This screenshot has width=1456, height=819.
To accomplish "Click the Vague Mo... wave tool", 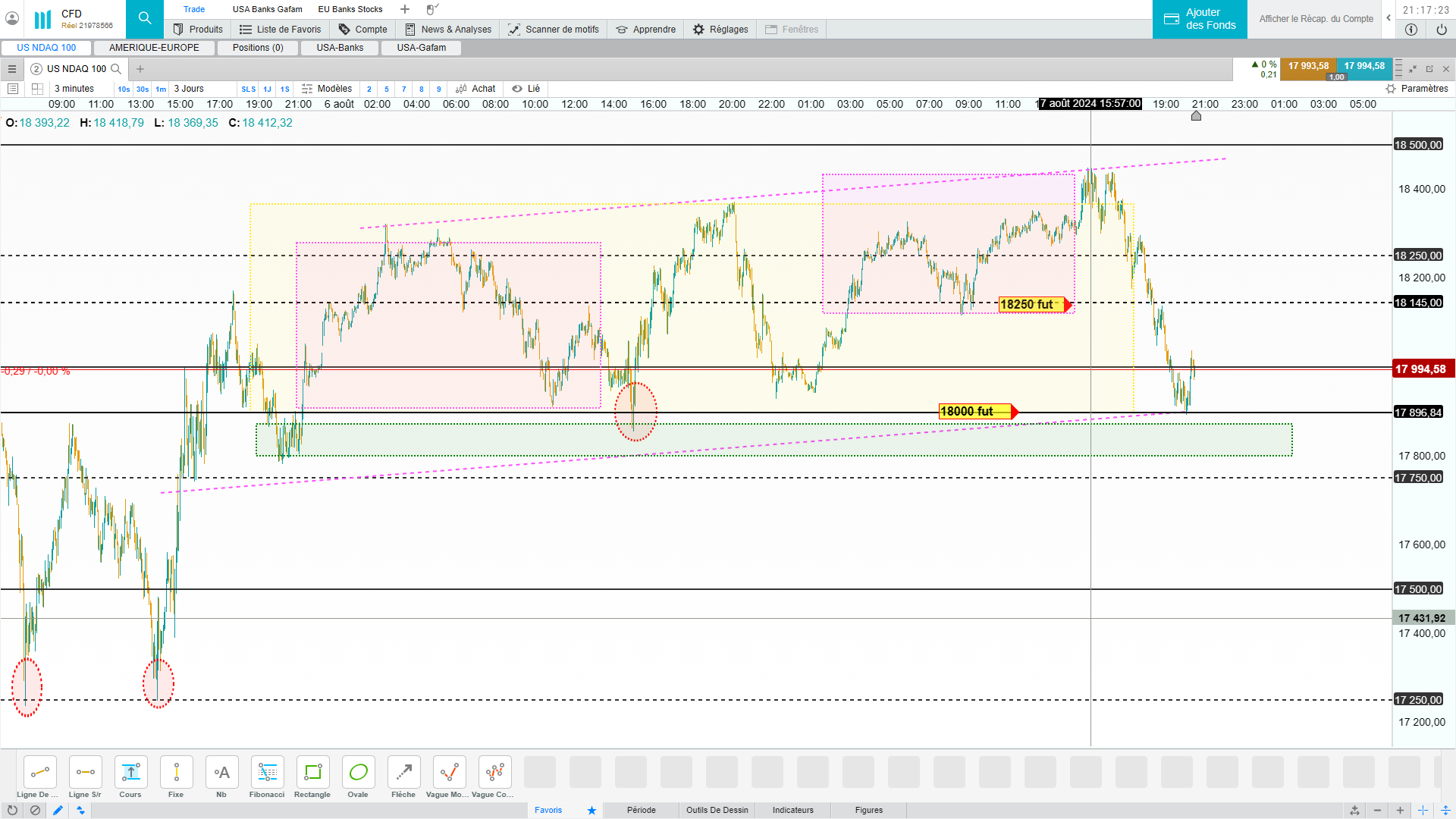I will (x=449, y=773).
